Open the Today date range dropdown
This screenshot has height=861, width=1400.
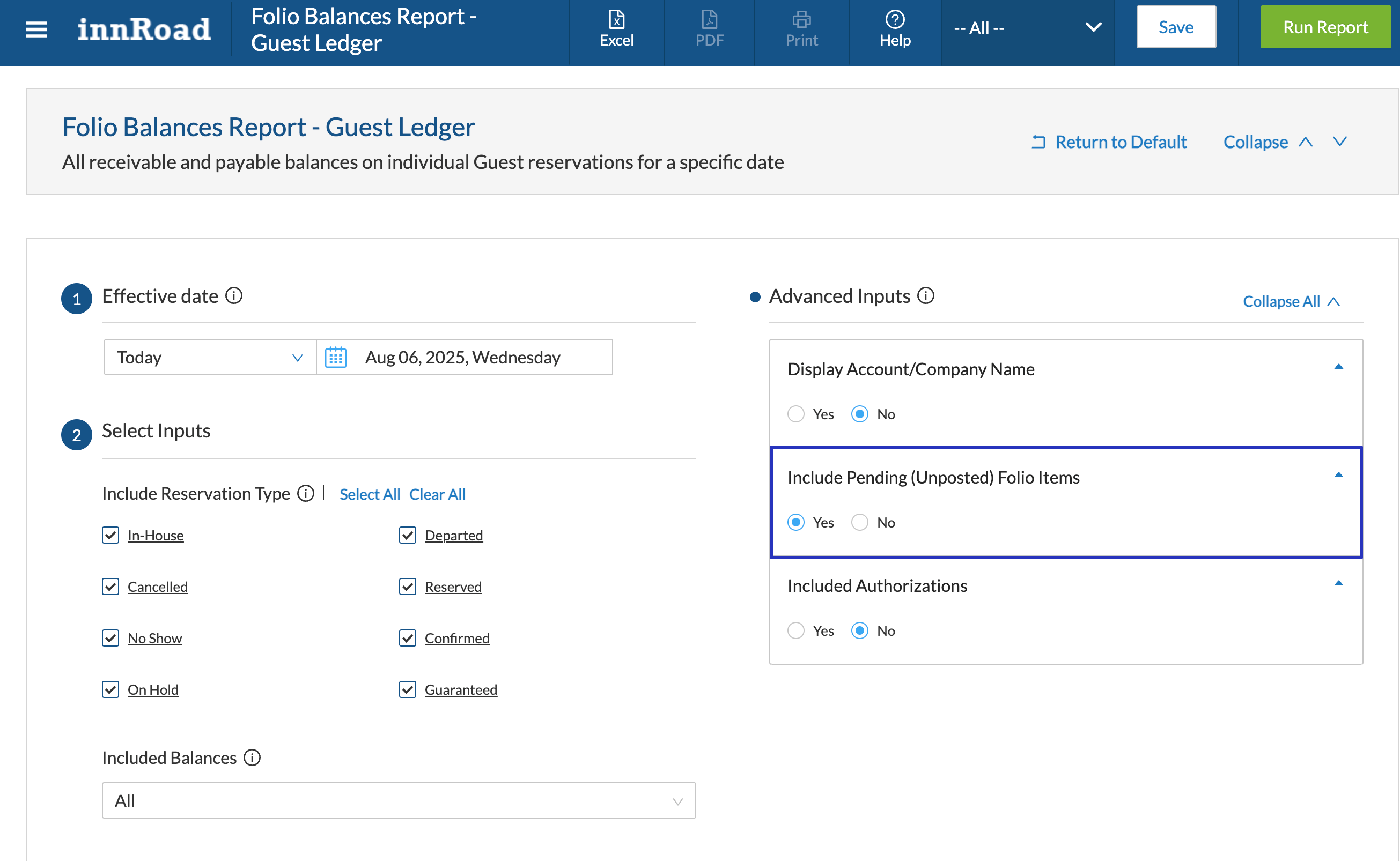[x=210, y=358]
